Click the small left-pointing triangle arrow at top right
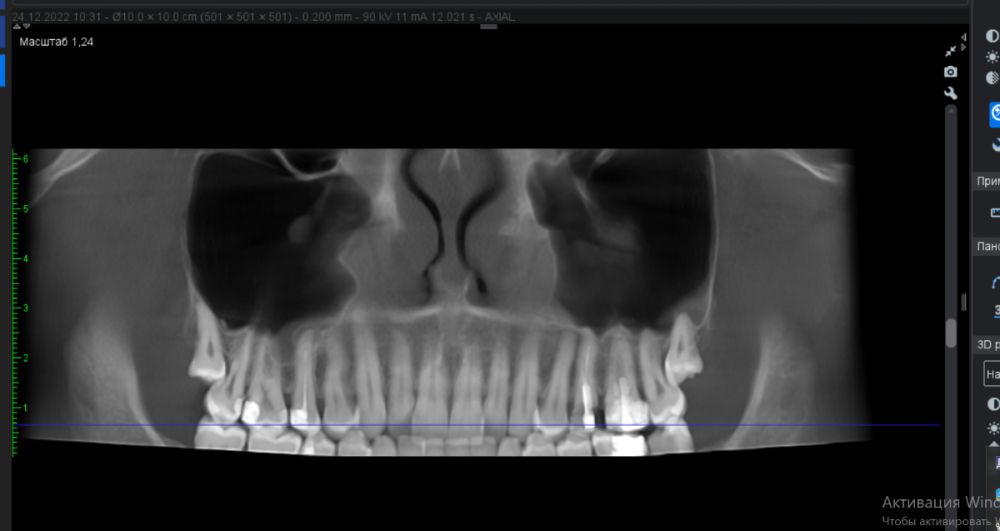The height and width of the screenshot is (531, 1000). [964, 36]
